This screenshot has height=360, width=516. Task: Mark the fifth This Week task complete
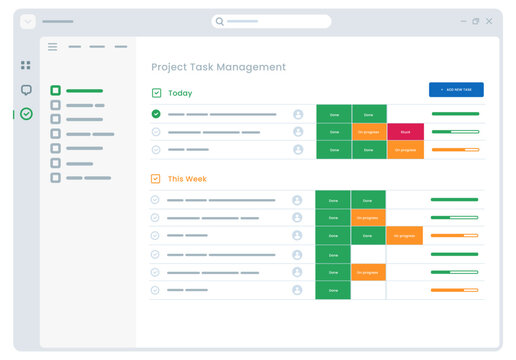[155, 272]
